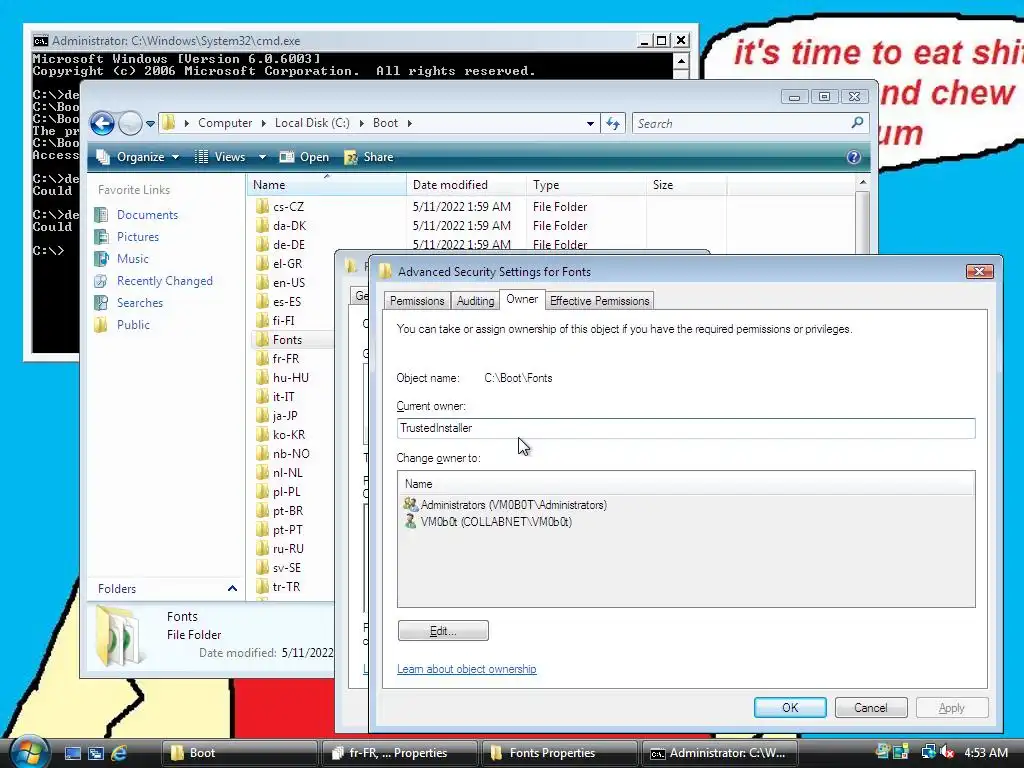Sort by the Date modified column header
The height and width of the screenshot is (768, 1024).
[x=466, y=185]
